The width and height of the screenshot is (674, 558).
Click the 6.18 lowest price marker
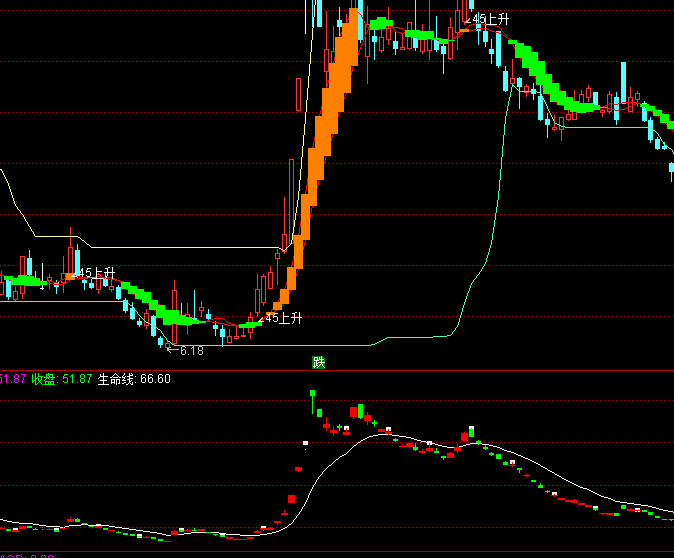click(190, 351)
